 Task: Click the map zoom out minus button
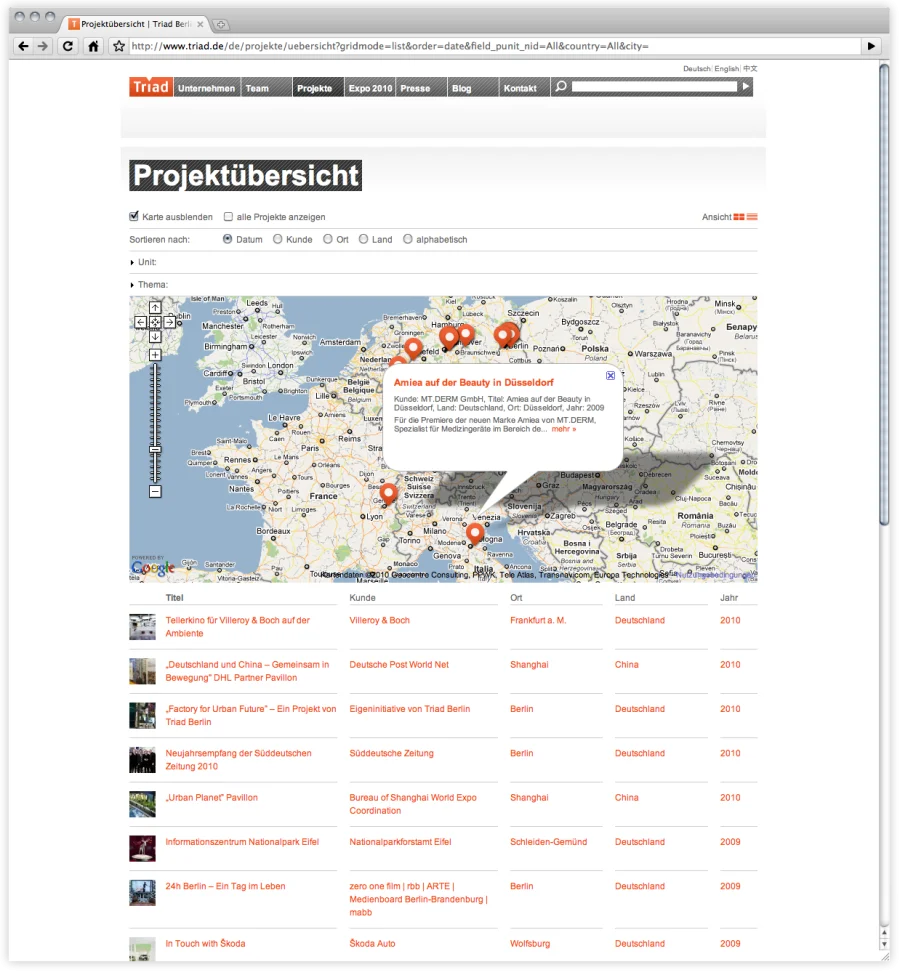coord(155,491)
